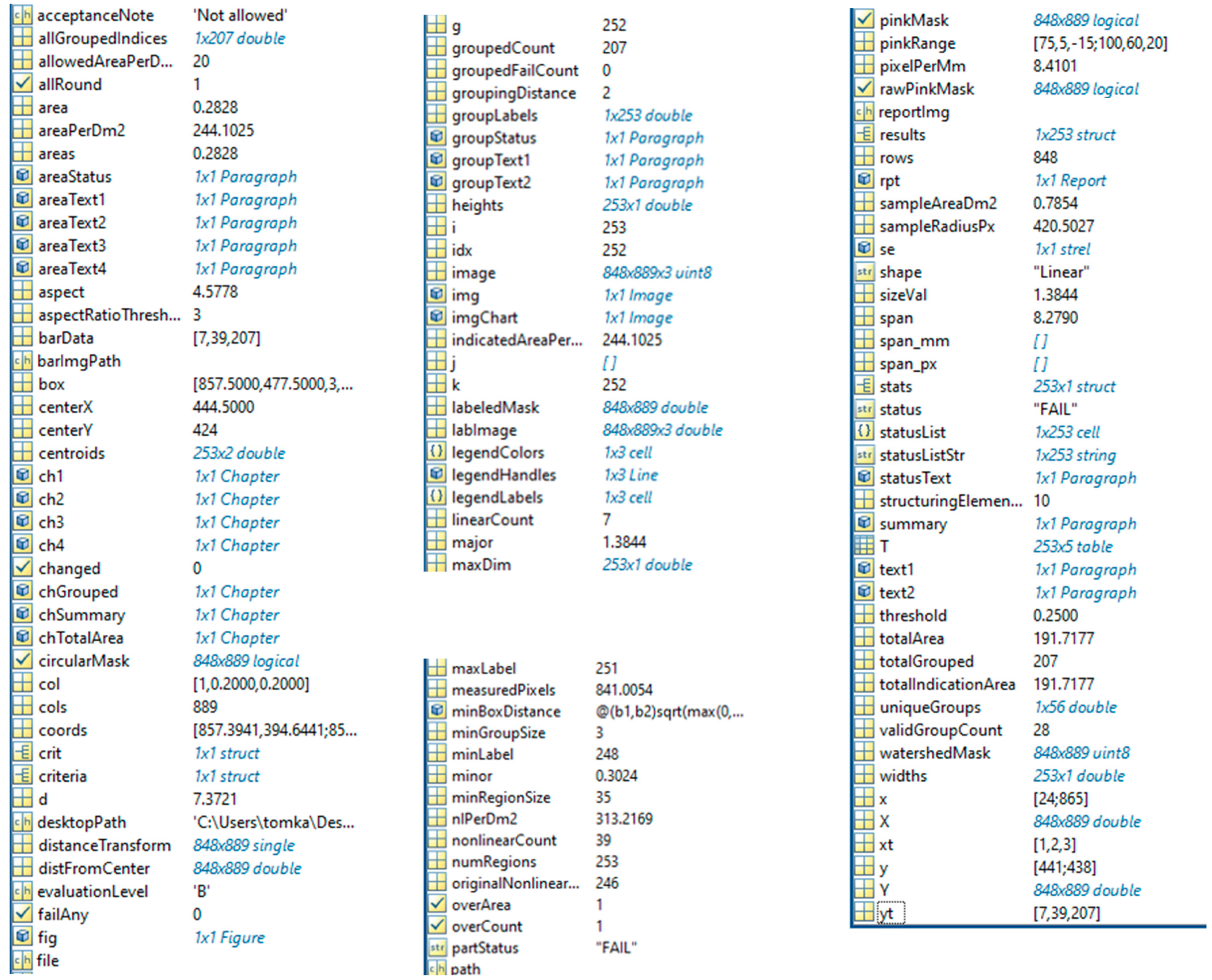Viewport: 1212px width, 980px height.
Task: Click the logical checkmark icon for allRound
Action: 22,84
